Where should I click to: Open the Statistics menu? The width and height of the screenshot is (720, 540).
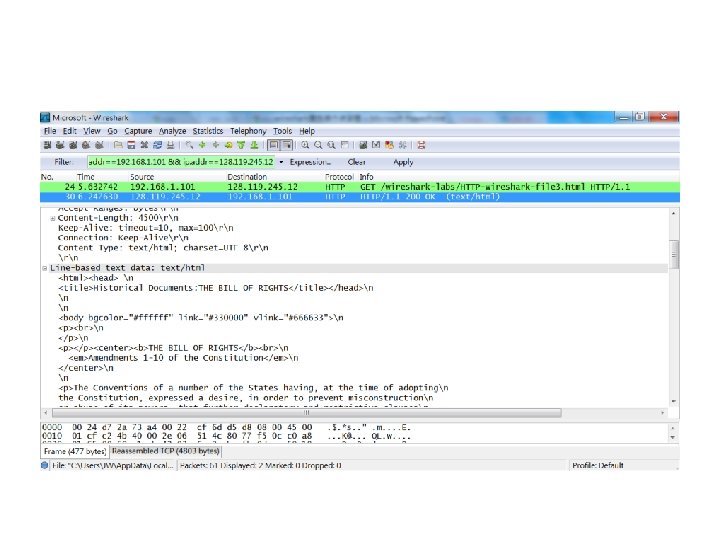click(208, 131)
